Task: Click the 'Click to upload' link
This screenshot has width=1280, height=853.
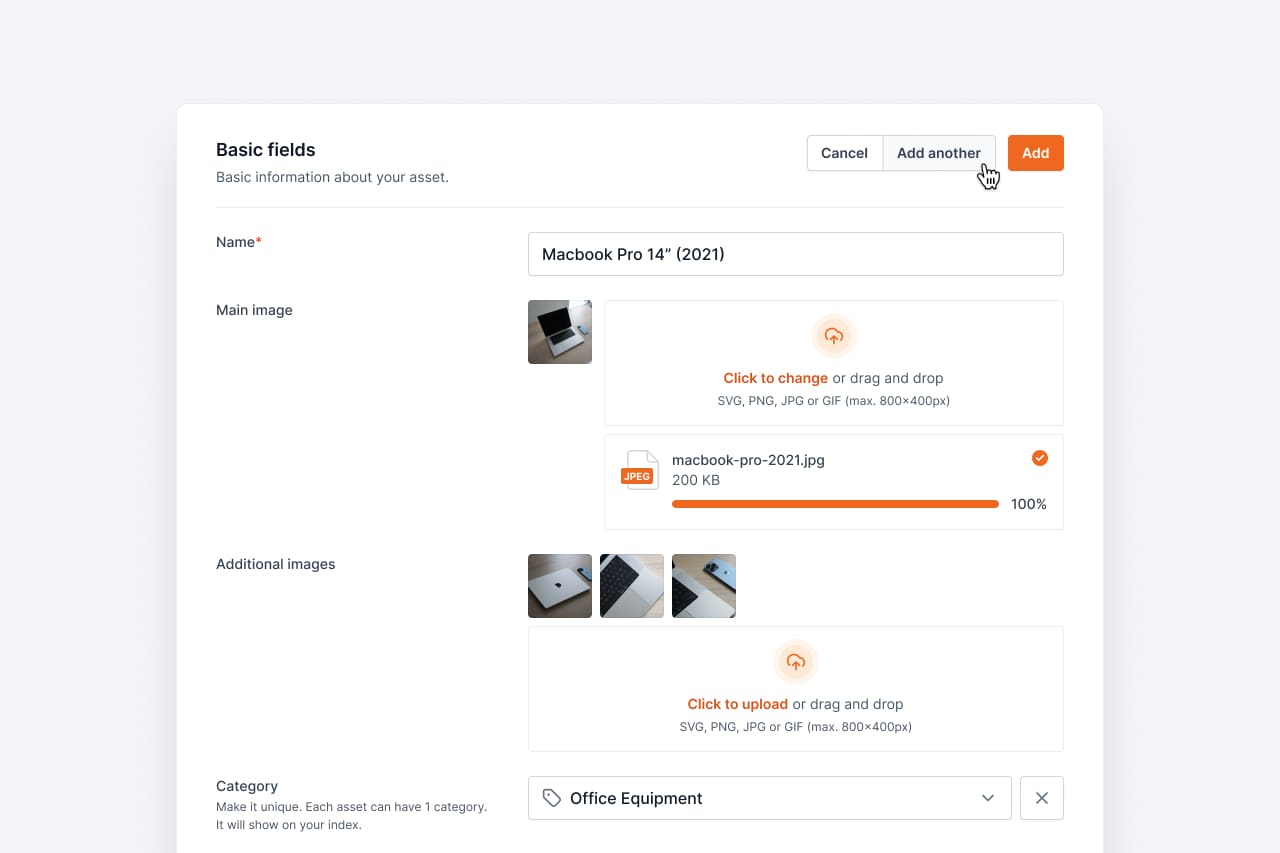Action: (737, 704)
